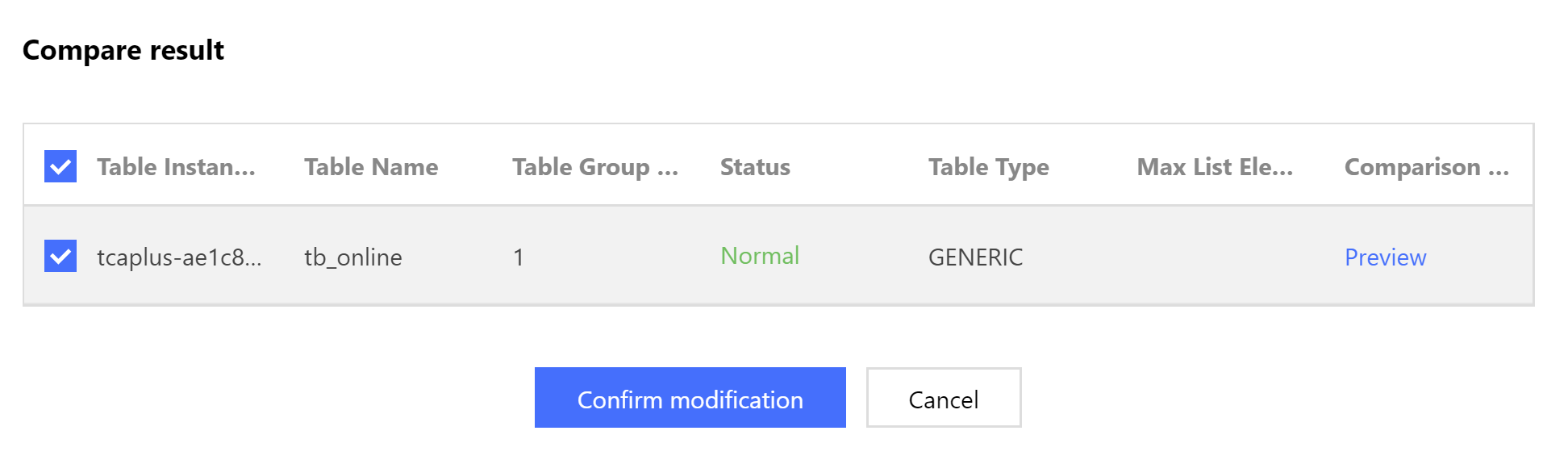Click the Status column header
Image resolution: width=1568 pixels, height=460 pixels.
(x=755, y=167)
